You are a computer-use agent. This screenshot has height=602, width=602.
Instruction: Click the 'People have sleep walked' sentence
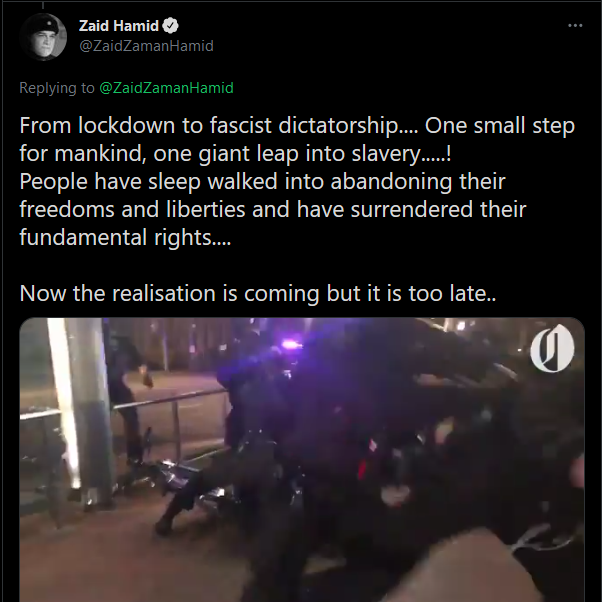tap(262, 182)
